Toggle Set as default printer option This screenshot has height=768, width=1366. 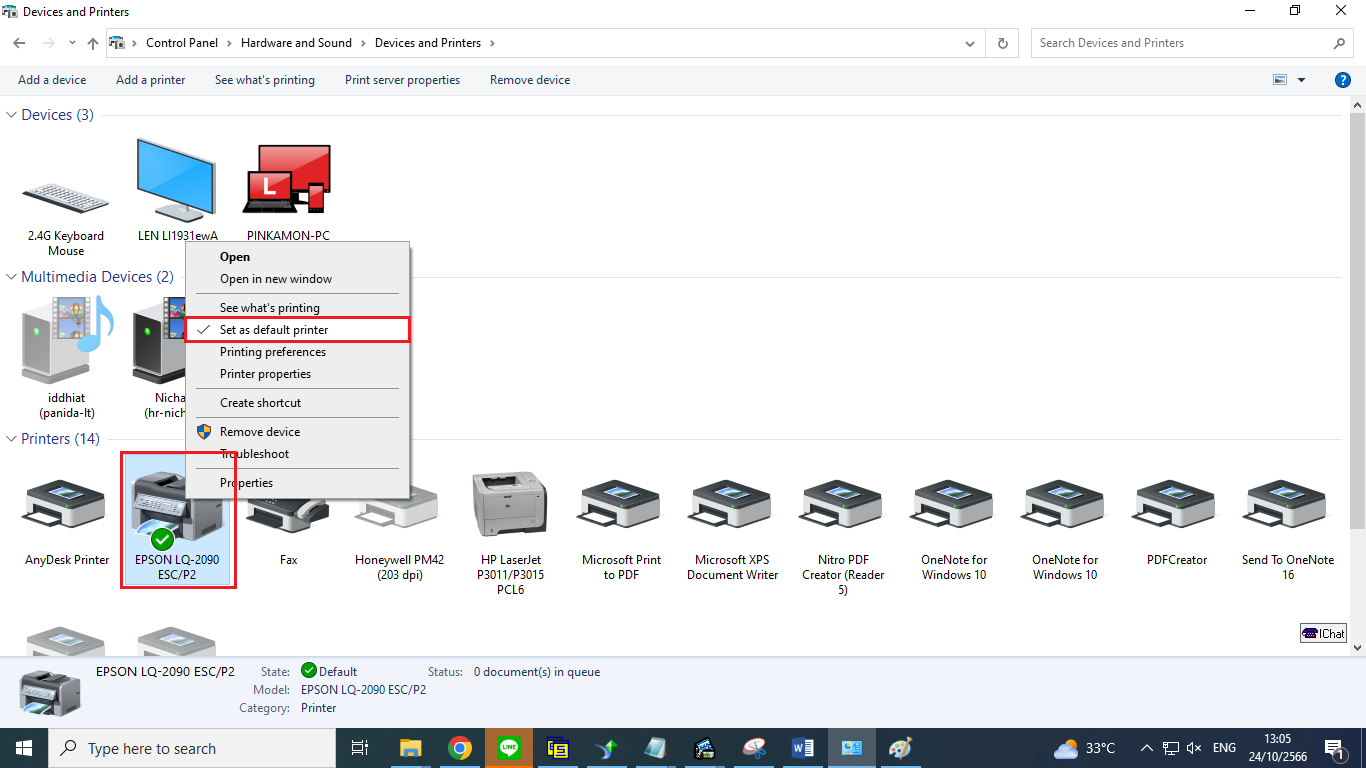point(274,330)
